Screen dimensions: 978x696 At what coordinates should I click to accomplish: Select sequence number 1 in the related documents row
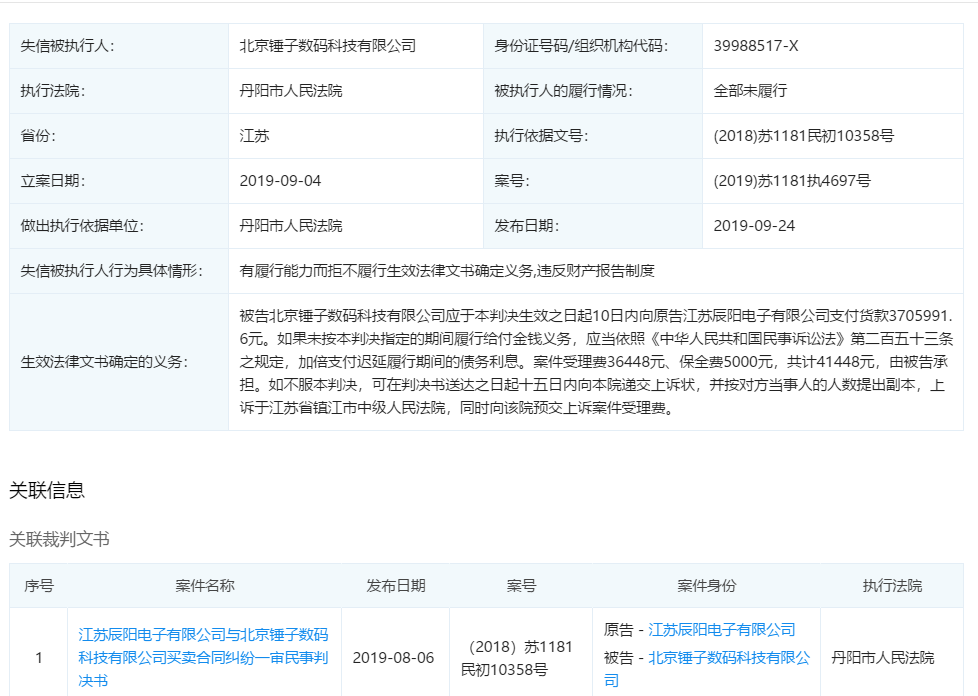pos(39,657)
